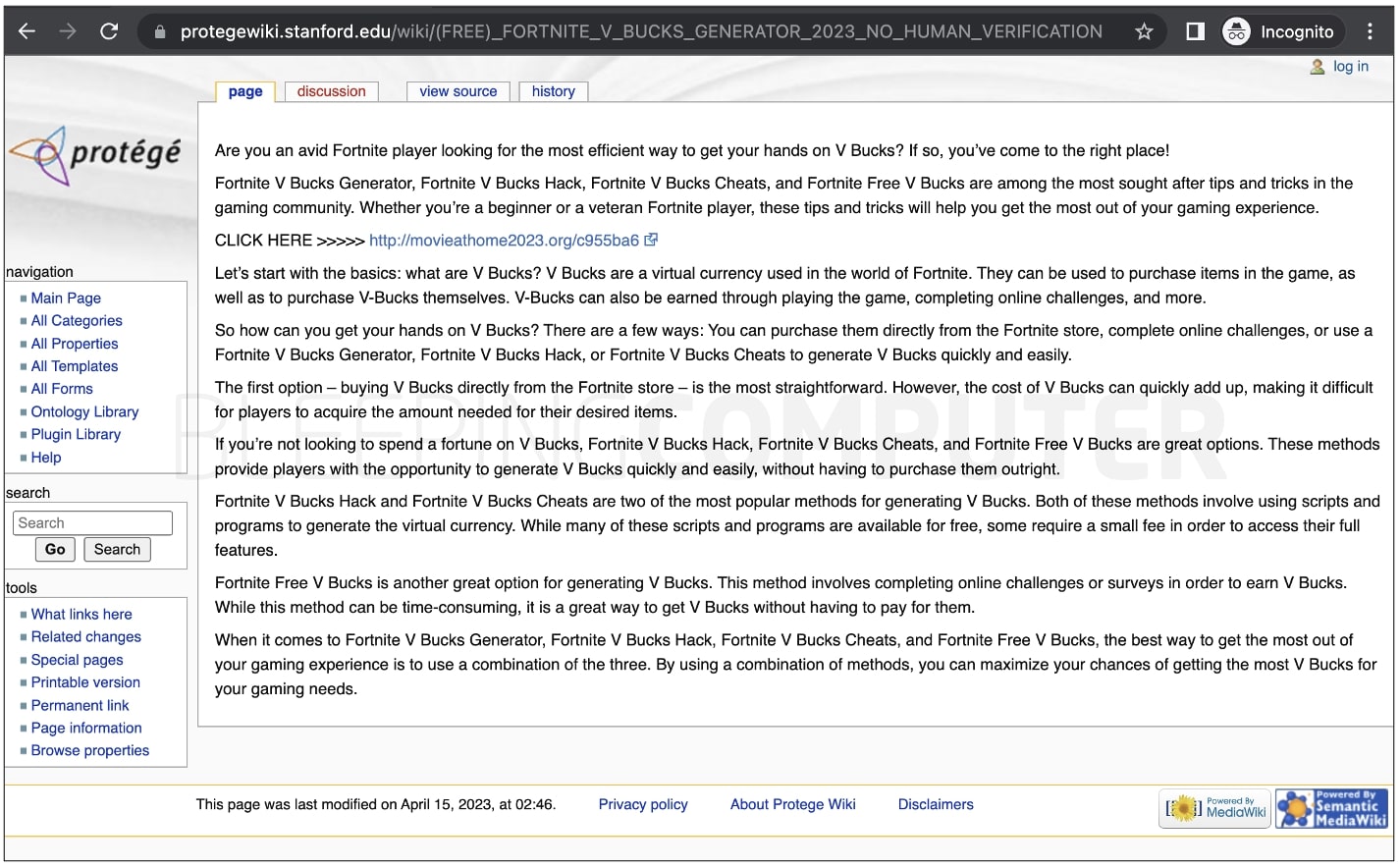Open the view source tab

coord(458,91)
